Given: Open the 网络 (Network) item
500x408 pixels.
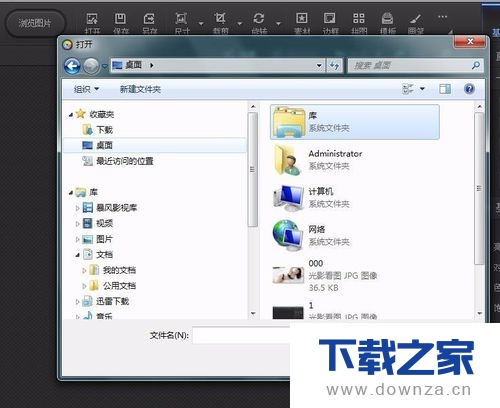Looking at the screenshot, I should click(x=355, y=235).
